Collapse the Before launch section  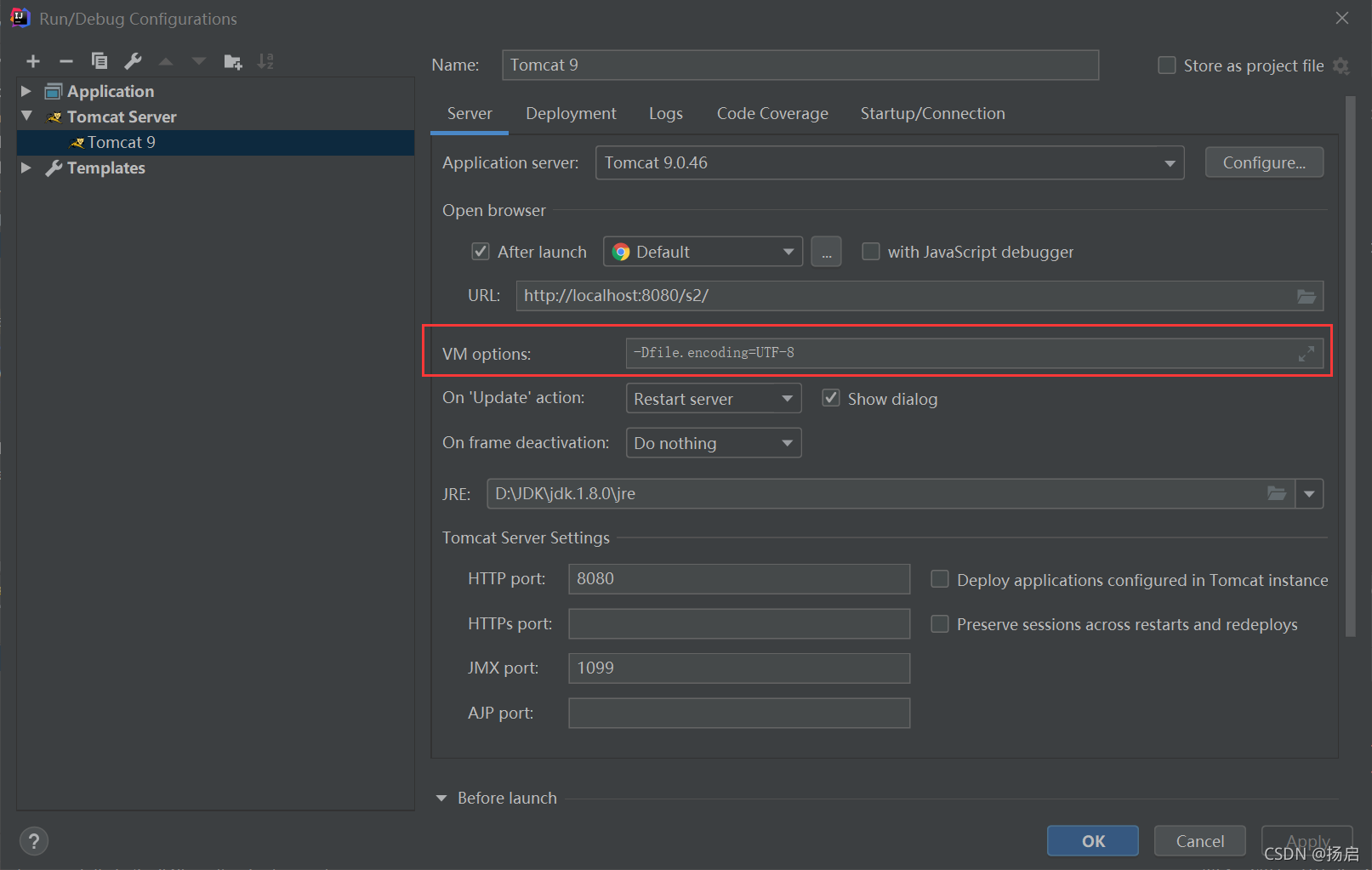click(441, 798)
